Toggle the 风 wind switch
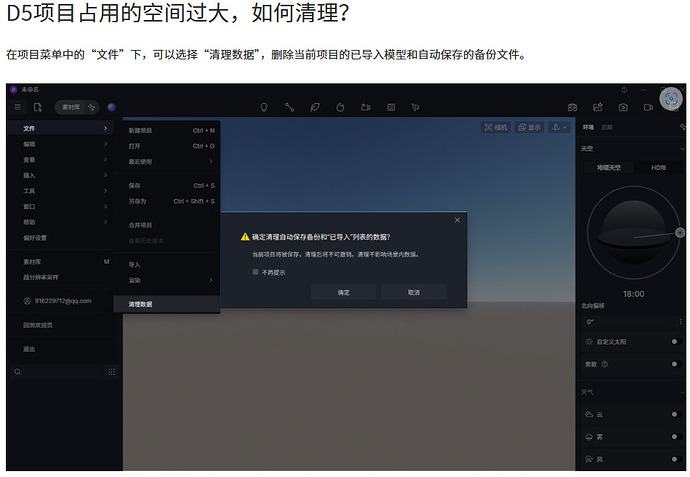 (676, 459)
